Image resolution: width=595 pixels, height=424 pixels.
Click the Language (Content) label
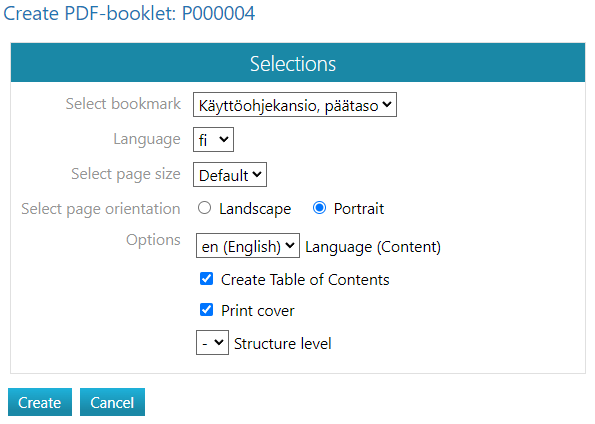pos(373,247)
